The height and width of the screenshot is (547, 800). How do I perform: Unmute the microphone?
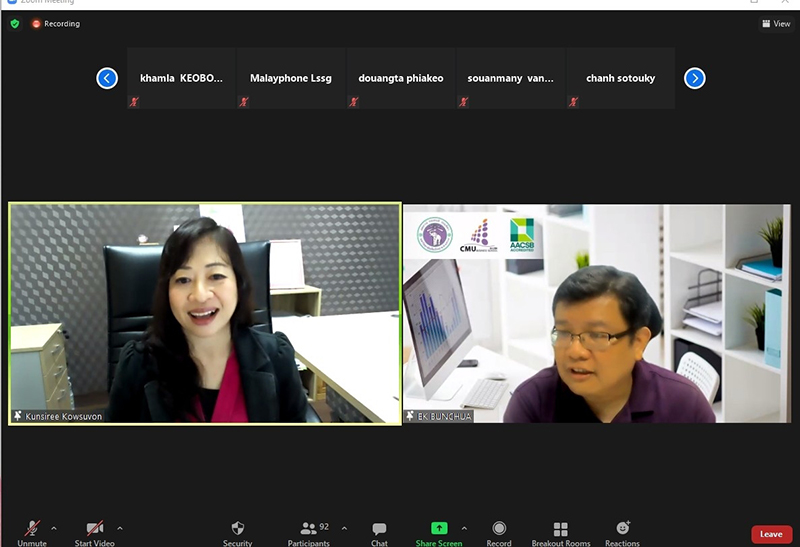[32, 533]
